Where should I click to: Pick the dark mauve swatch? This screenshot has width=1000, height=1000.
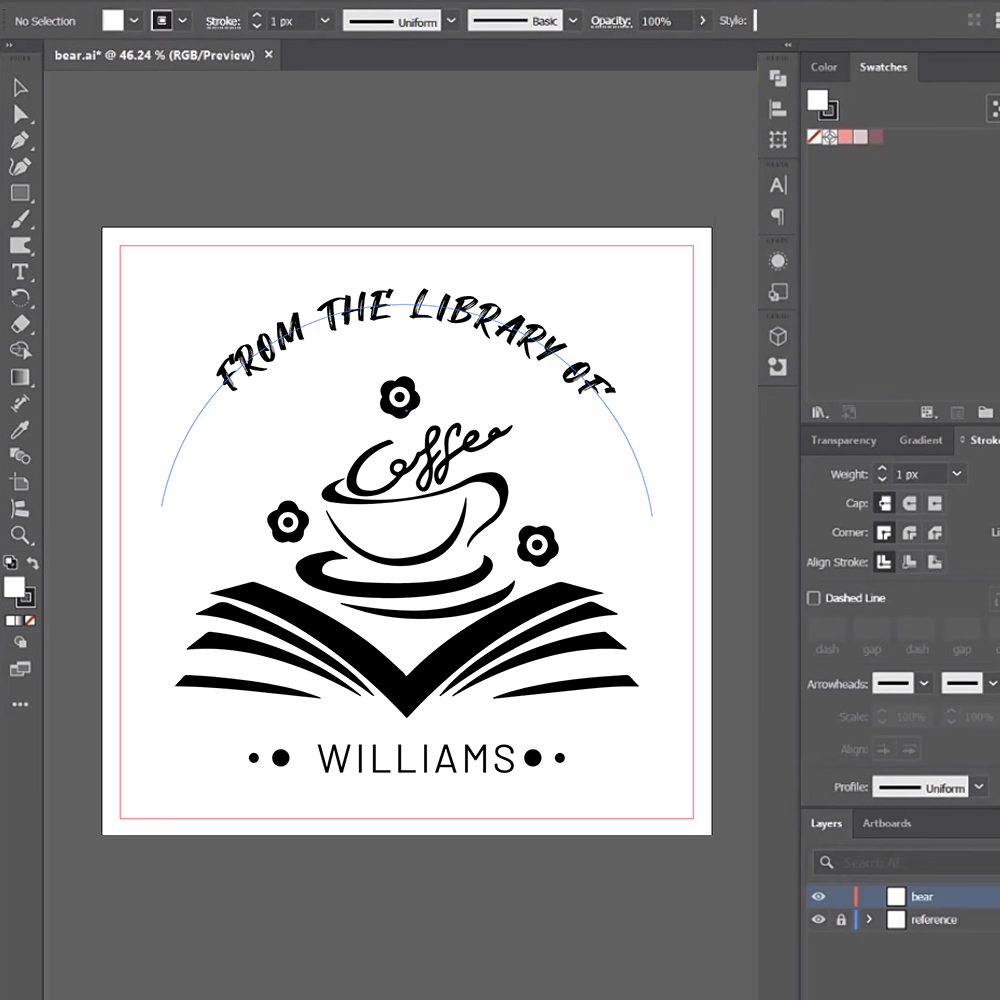876,136
